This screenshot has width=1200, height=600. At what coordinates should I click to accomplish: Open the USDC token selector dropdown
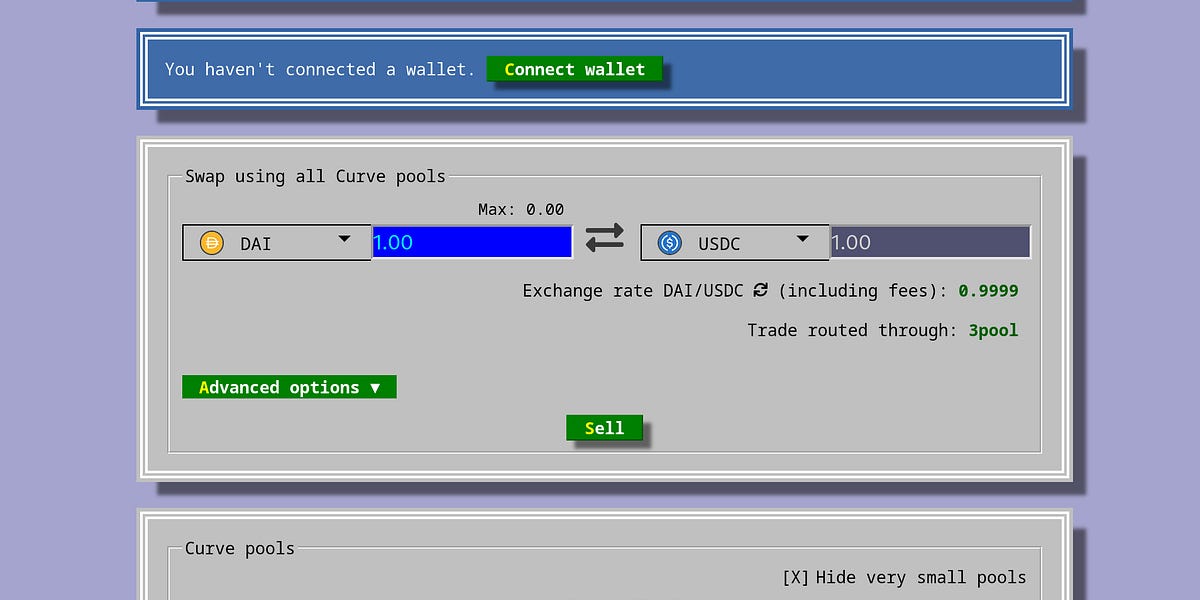(x=802, y=241)
